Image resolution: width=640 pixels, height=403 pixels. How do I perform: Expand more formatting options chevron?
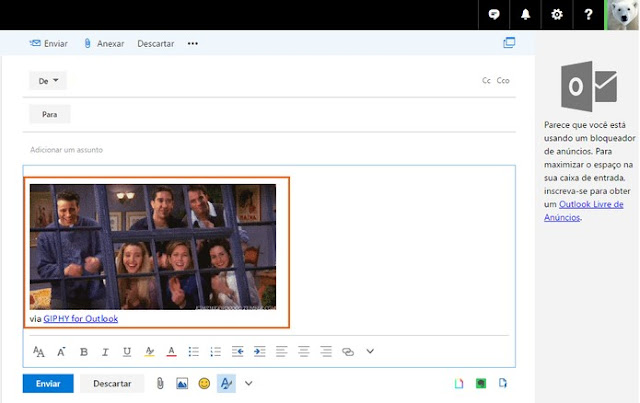[370, 351]
